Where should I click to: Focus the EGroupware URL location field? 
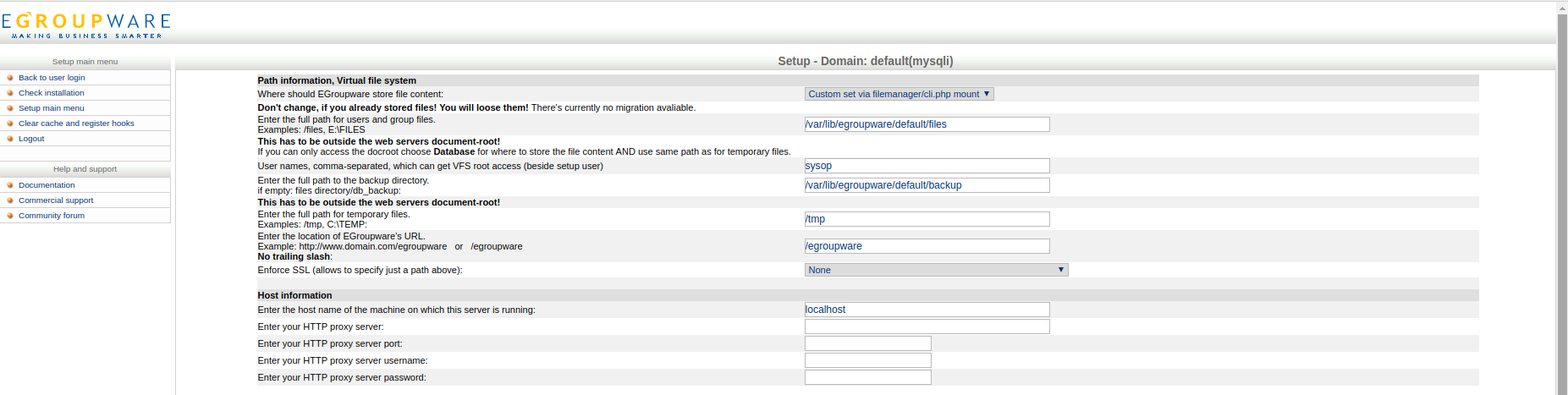pos(927,246)
